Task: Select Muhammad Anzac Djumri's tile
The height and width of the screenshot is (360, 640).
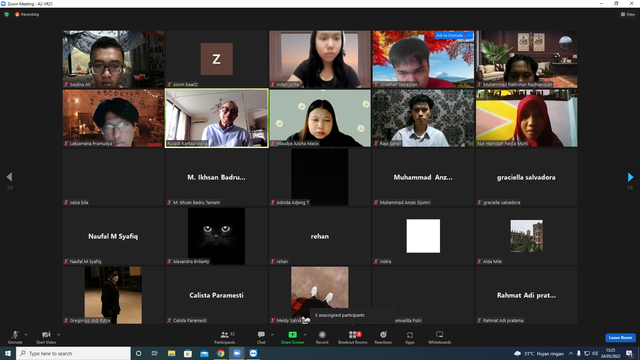Action: 423,177
